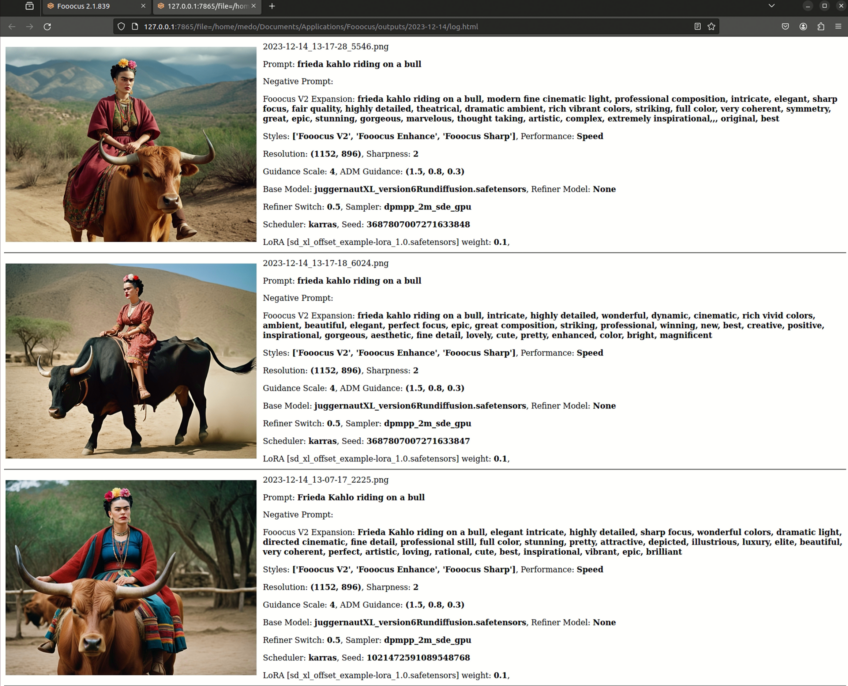Click the seed value 1021472591089548768
The height and width of the screenshot is (686, 848).
click(418, 657)
